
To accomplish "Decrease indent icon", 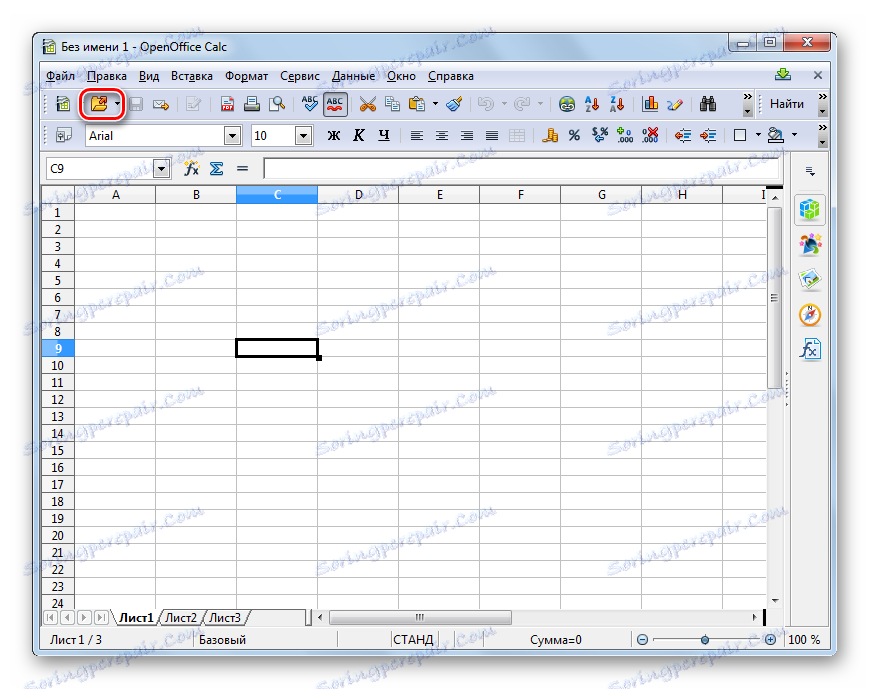I will (683, 135).
